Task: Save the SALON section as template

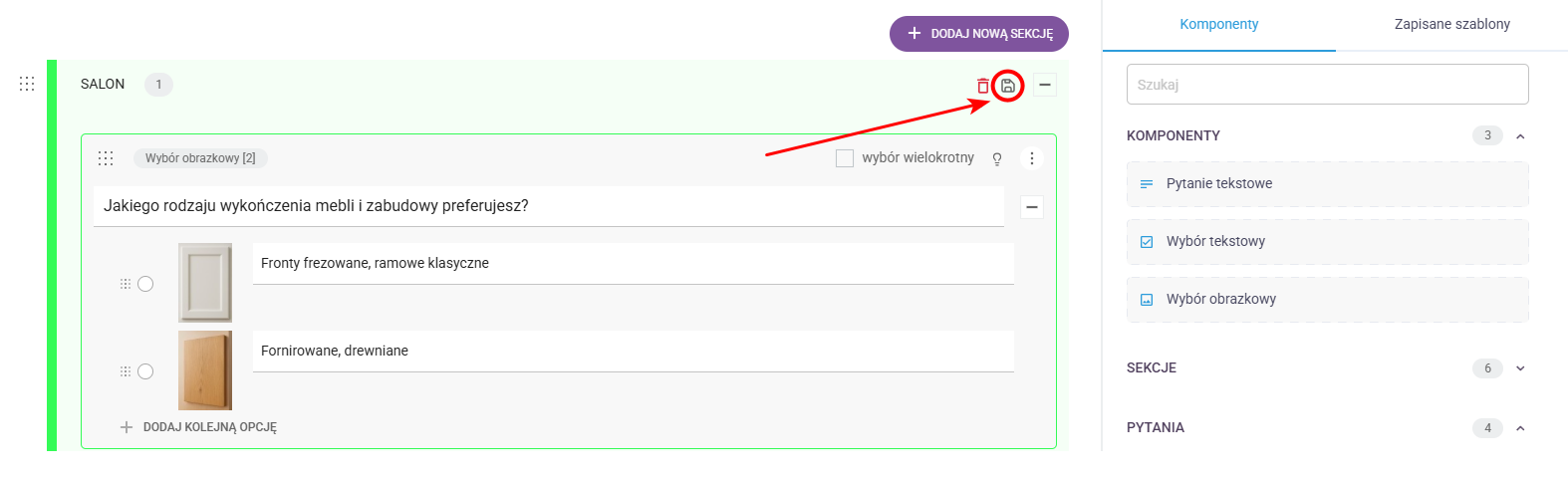Action: (1008, 86)
